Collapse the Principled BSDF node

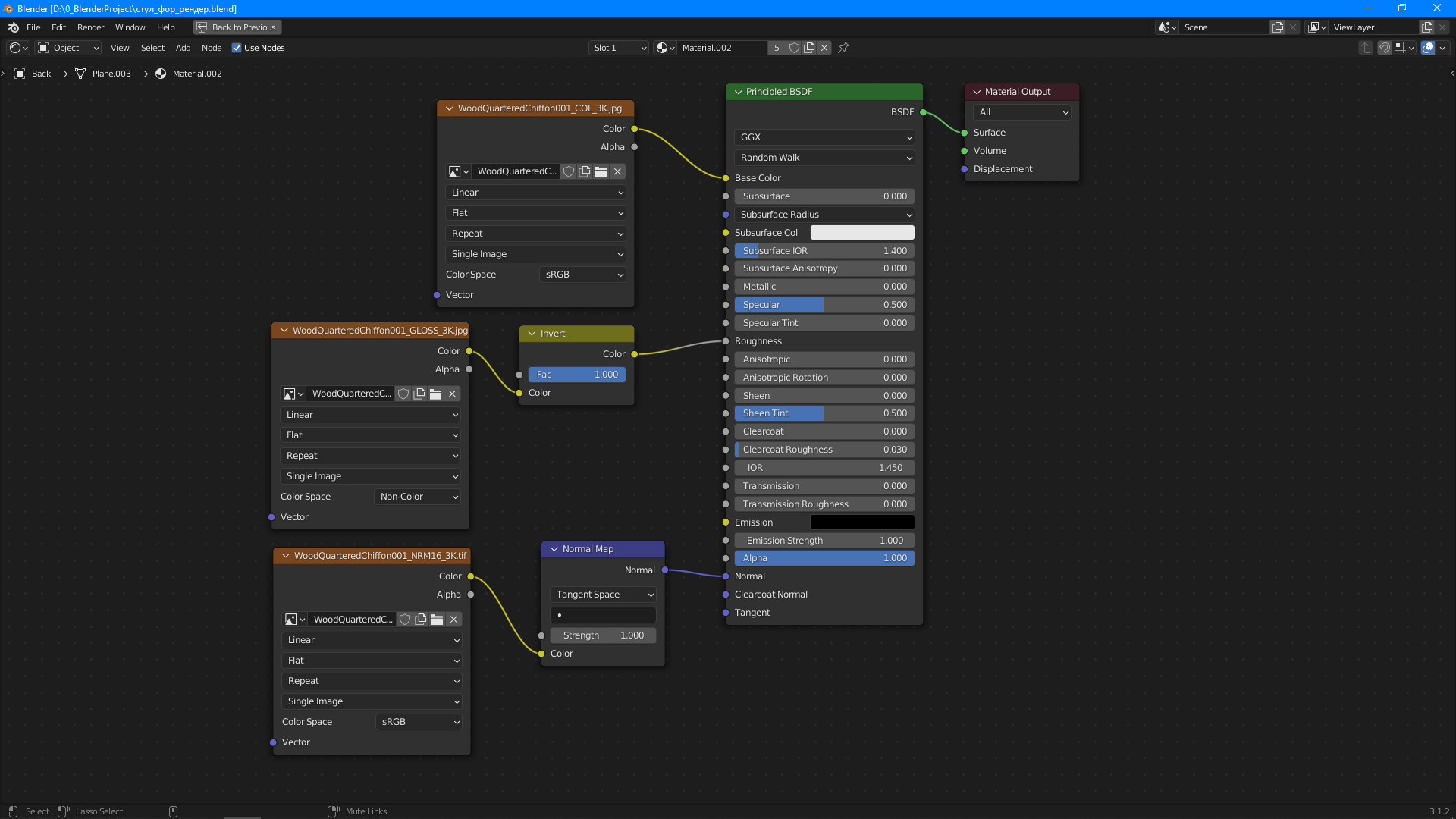[x=738, y=92]
